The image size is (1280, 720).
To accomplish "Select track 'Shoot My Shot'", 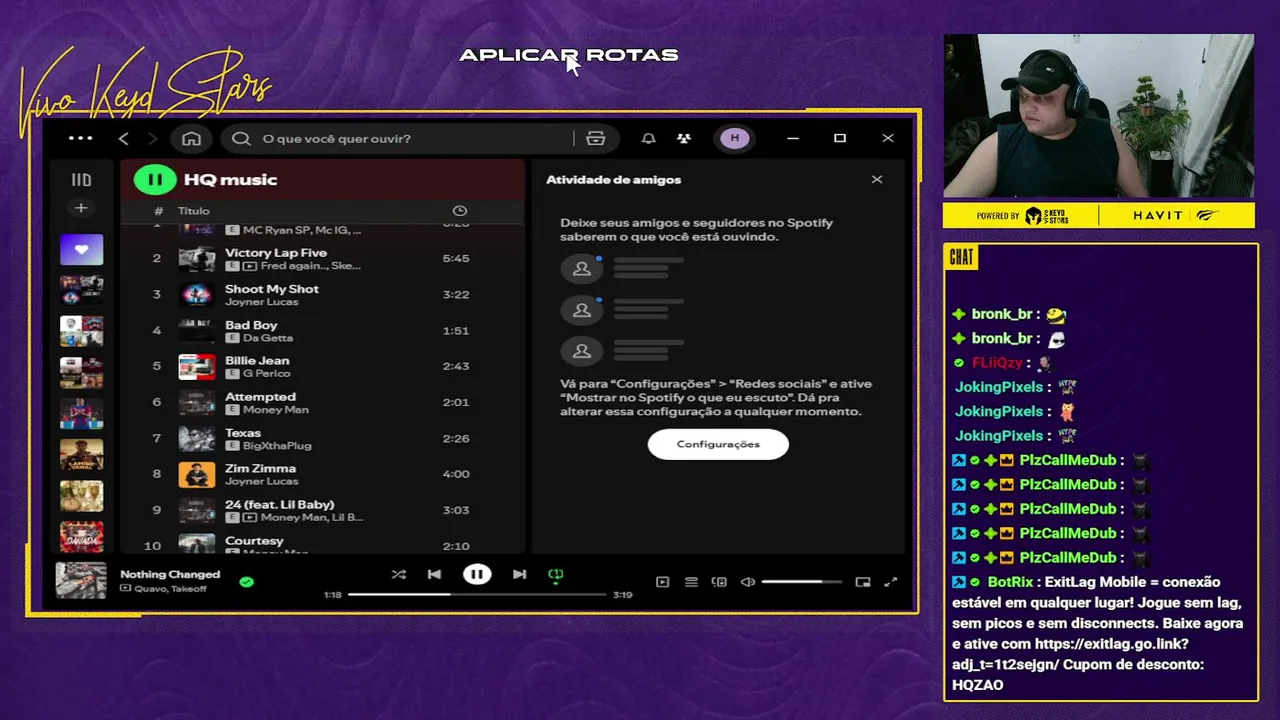I will pos(272,289).
